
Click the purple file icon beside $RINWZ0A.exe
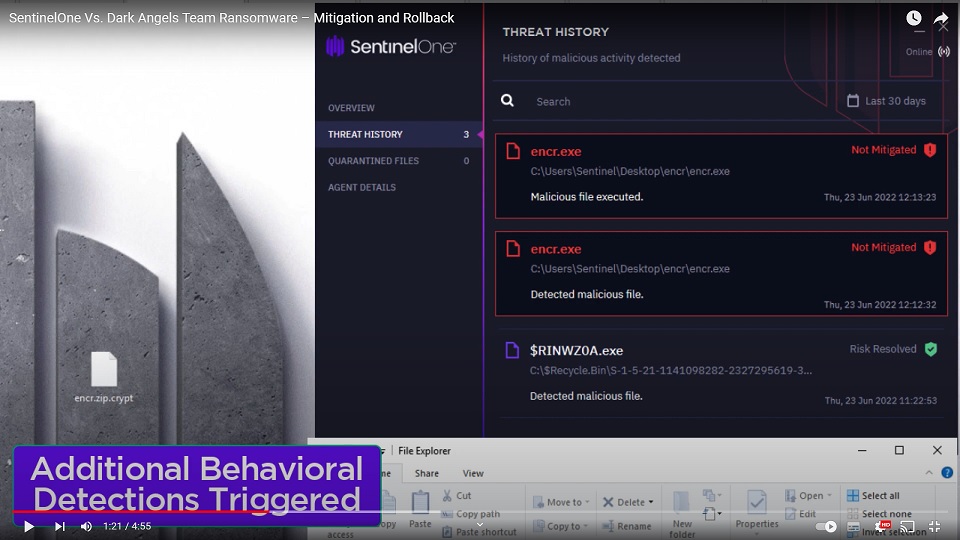pyautogui.click(x=513, y=350)
